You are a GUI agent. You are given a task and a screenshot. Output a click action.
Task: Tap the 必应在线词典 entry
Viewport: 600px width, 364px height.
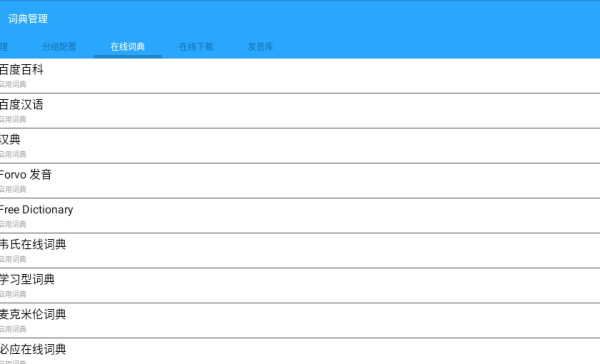[300, 351]
